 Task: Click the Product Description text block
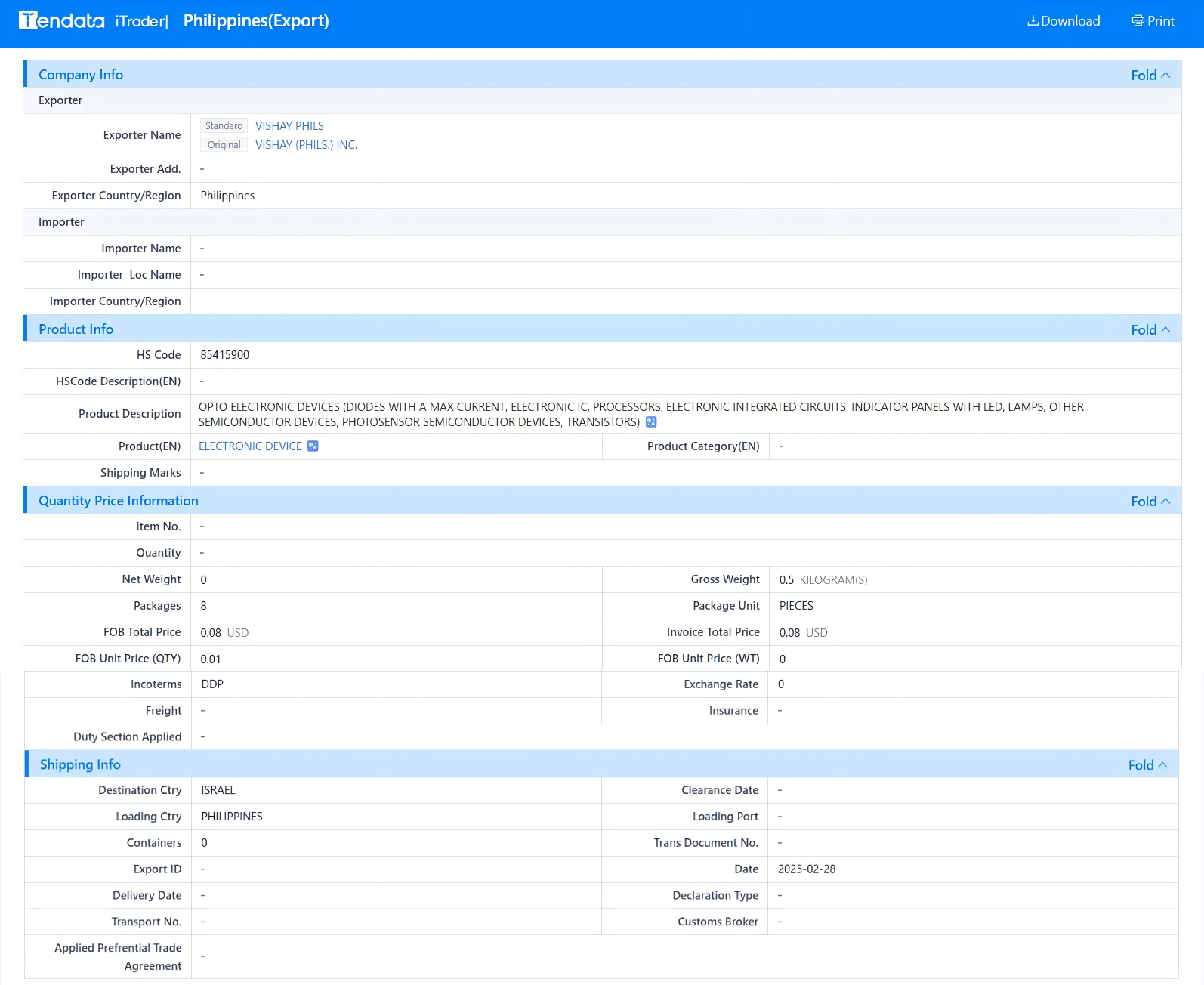(641, 414)
